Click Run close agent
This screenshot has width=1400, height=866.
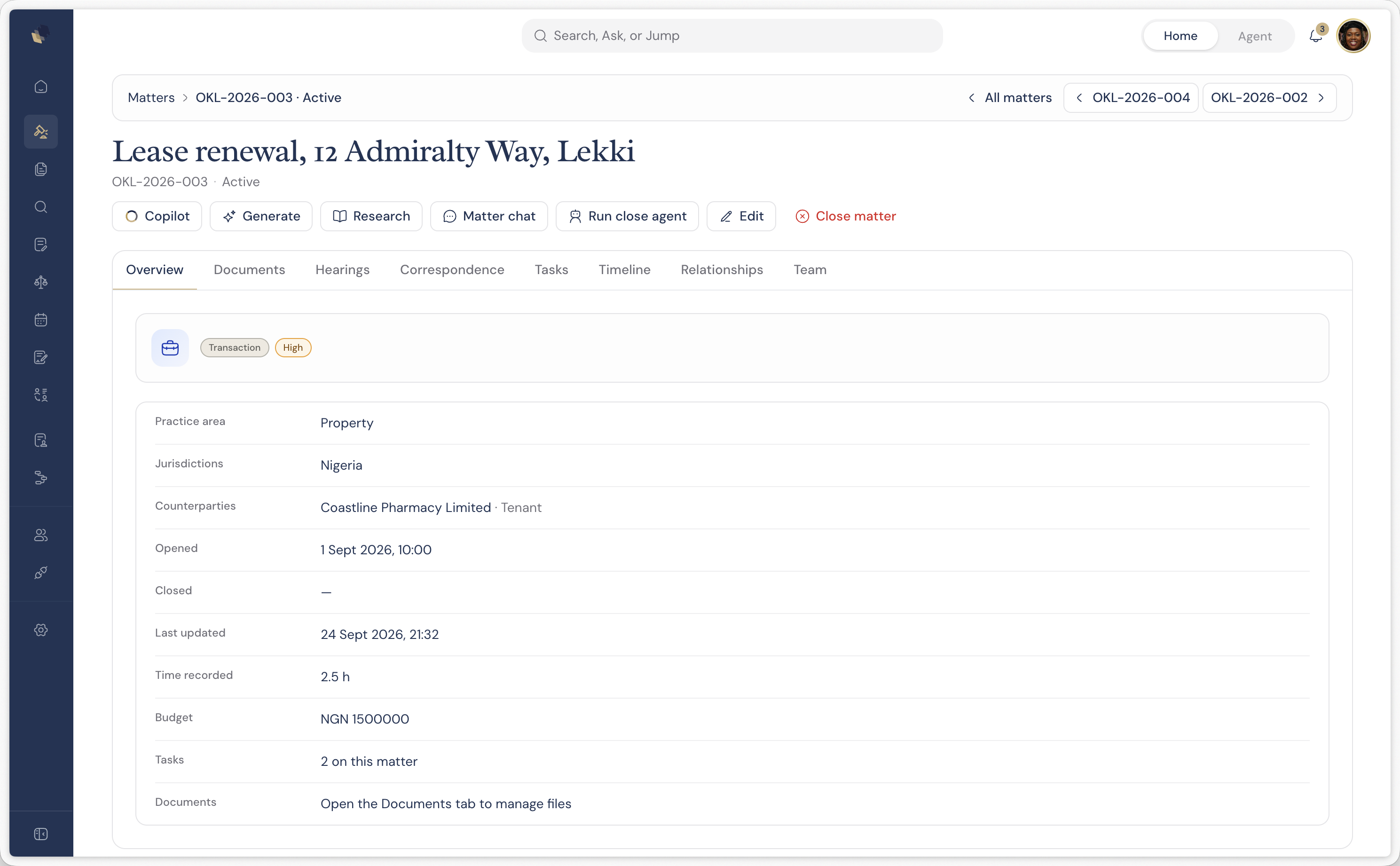pos(627,216)
